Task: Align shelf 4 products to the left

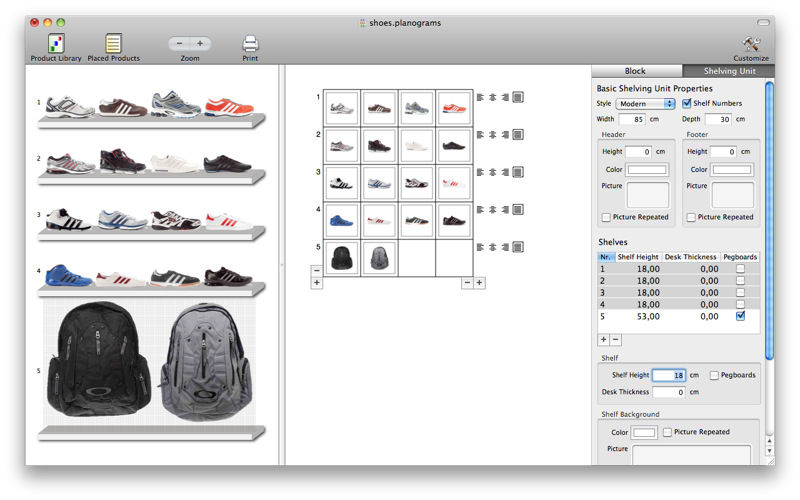Action: point(480,209)
